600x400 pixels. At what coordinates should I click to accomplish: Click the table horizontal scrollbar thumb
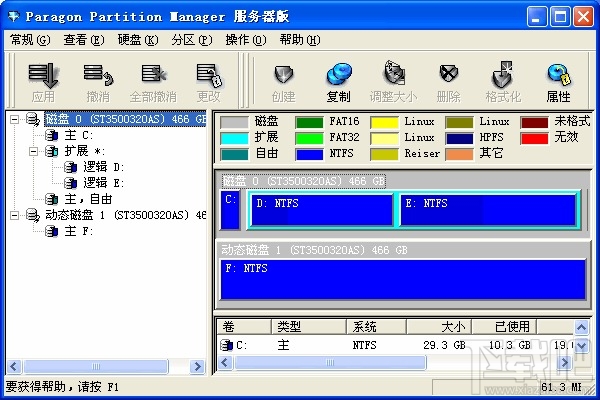pyautogui.click(x=330, y=362)
